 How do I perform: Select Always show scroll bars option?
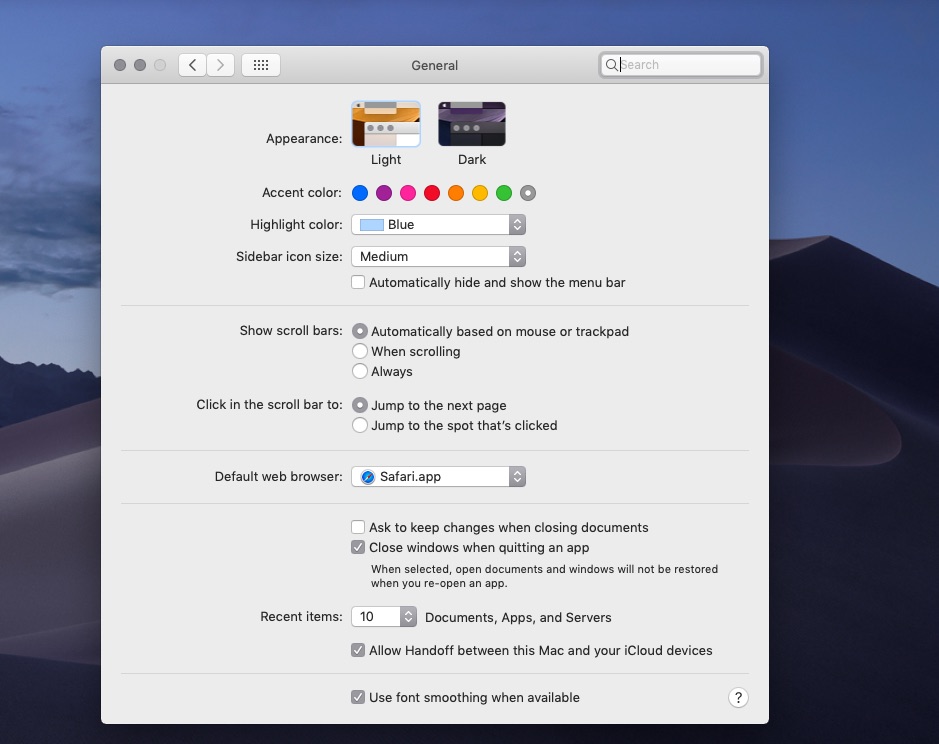tap(360, 372)
